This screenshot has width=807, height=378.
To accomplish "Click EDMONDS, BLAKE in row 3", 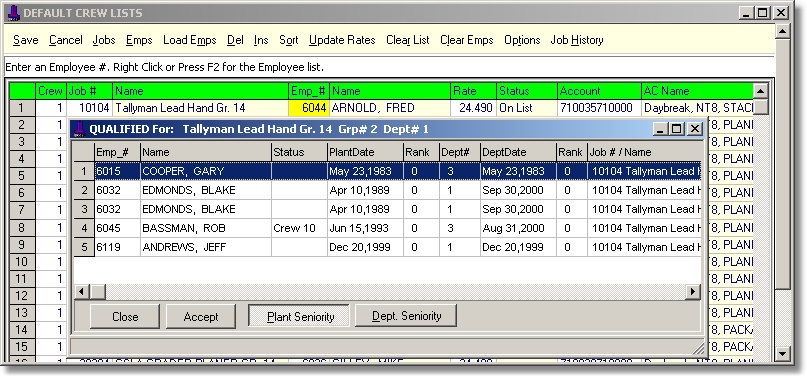I will coord(206,209).
